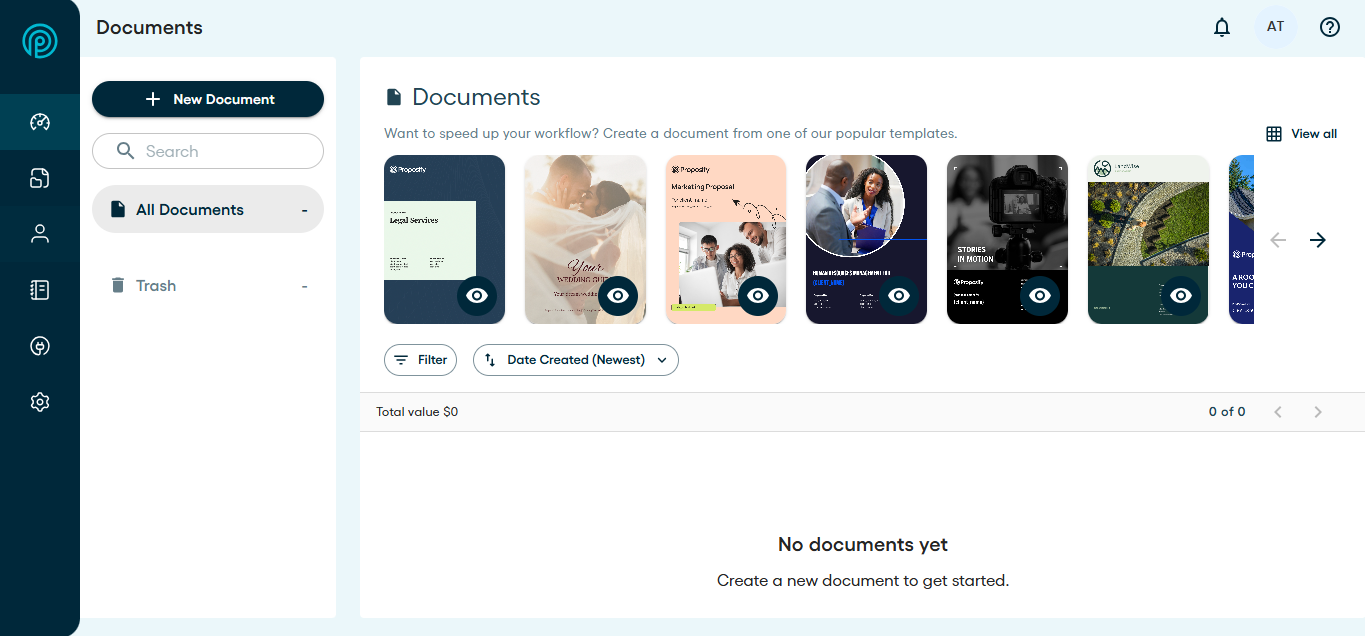The image size is (1365, 636).
Task: Preview the green landscaping template eye icon
Action: 1181,296
